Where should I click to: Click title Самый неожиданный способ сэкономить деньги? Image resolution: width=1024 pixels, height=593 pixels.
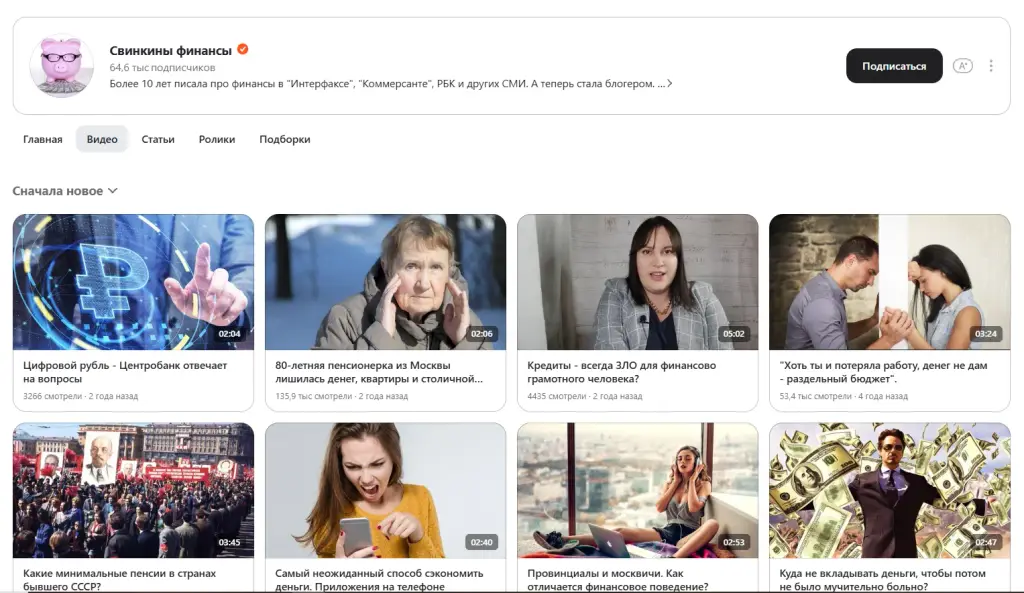tap(379, 579)
